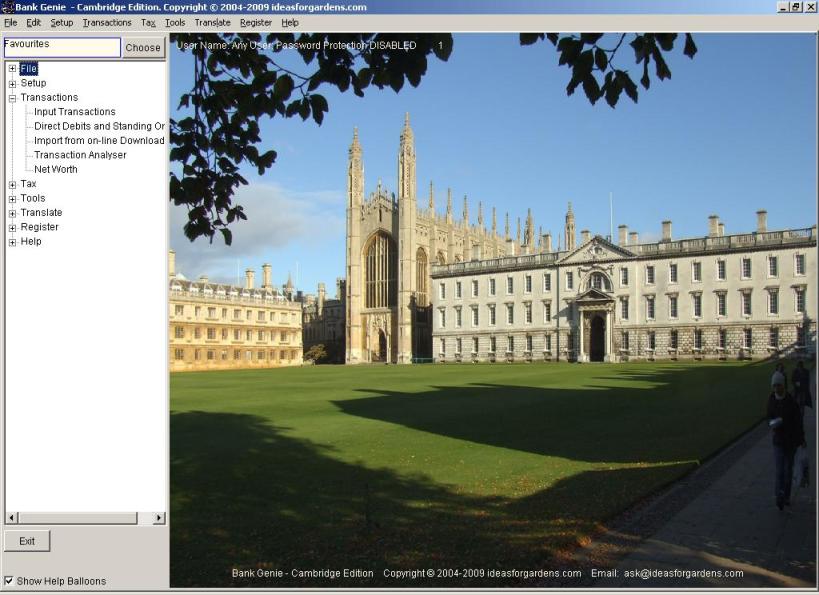
Task: Expand the File tree node
Action: (13, 68)
